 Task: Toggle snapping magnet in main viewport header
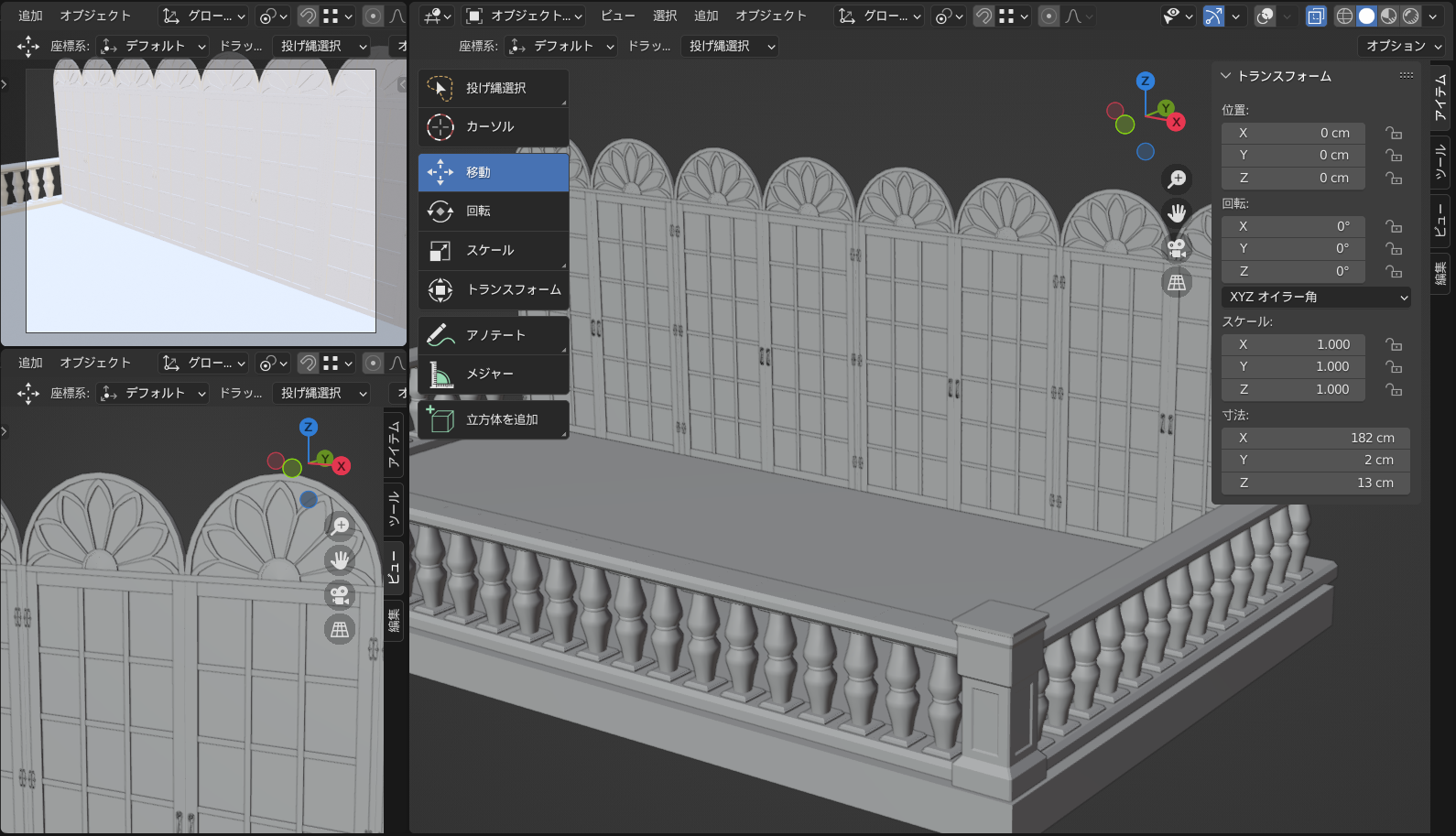[983, 16]
